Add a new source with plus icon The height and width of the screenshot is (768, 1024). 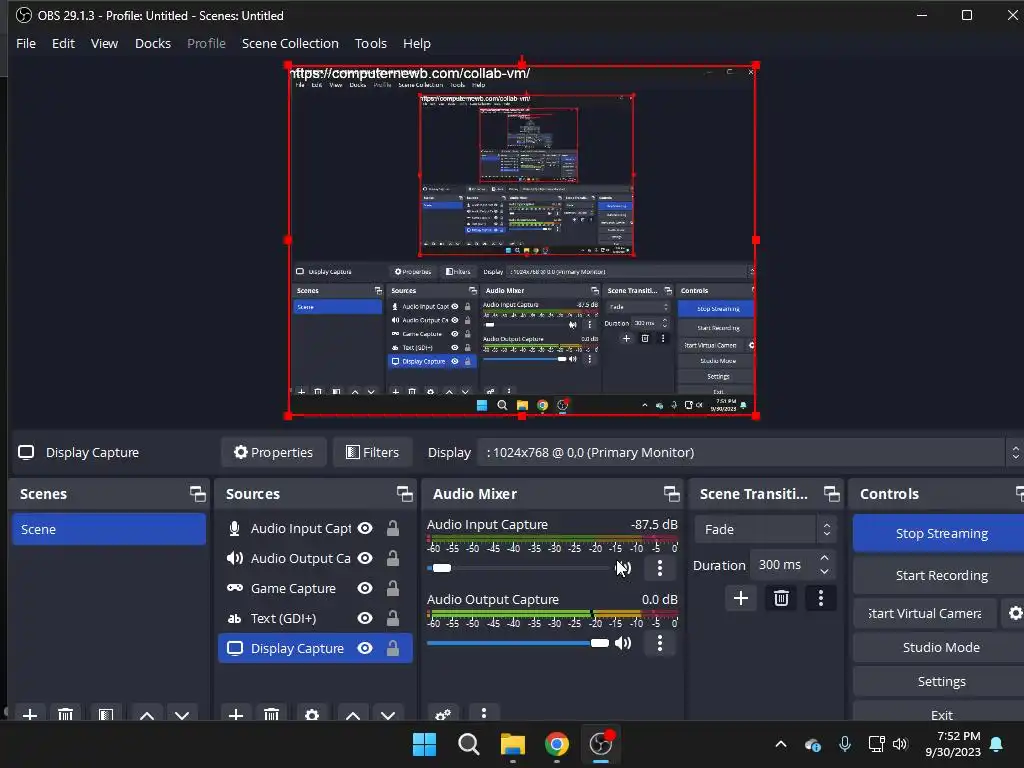(236, 714)
